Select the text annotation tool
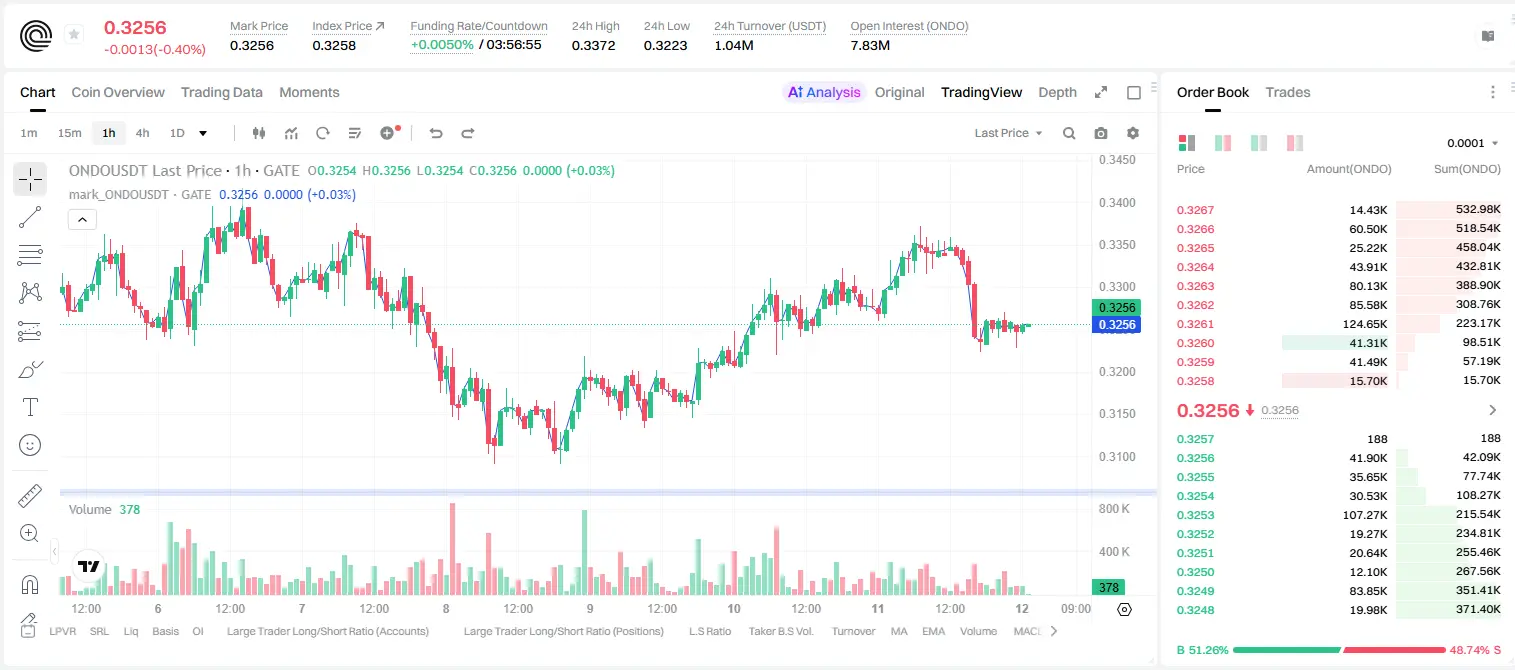The height and width of the screenshot is (670, 1515). click(x=30, y=407)
